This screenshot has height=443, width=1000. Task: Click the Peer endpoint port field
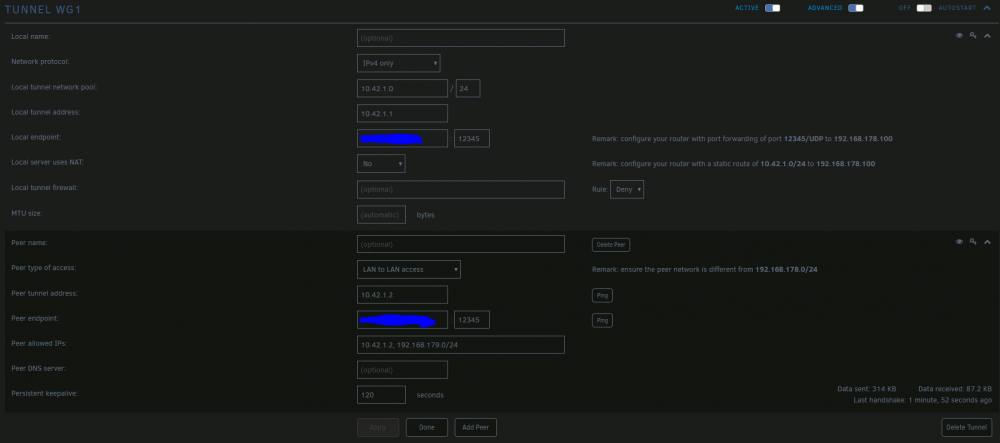[x=472, y=320]
